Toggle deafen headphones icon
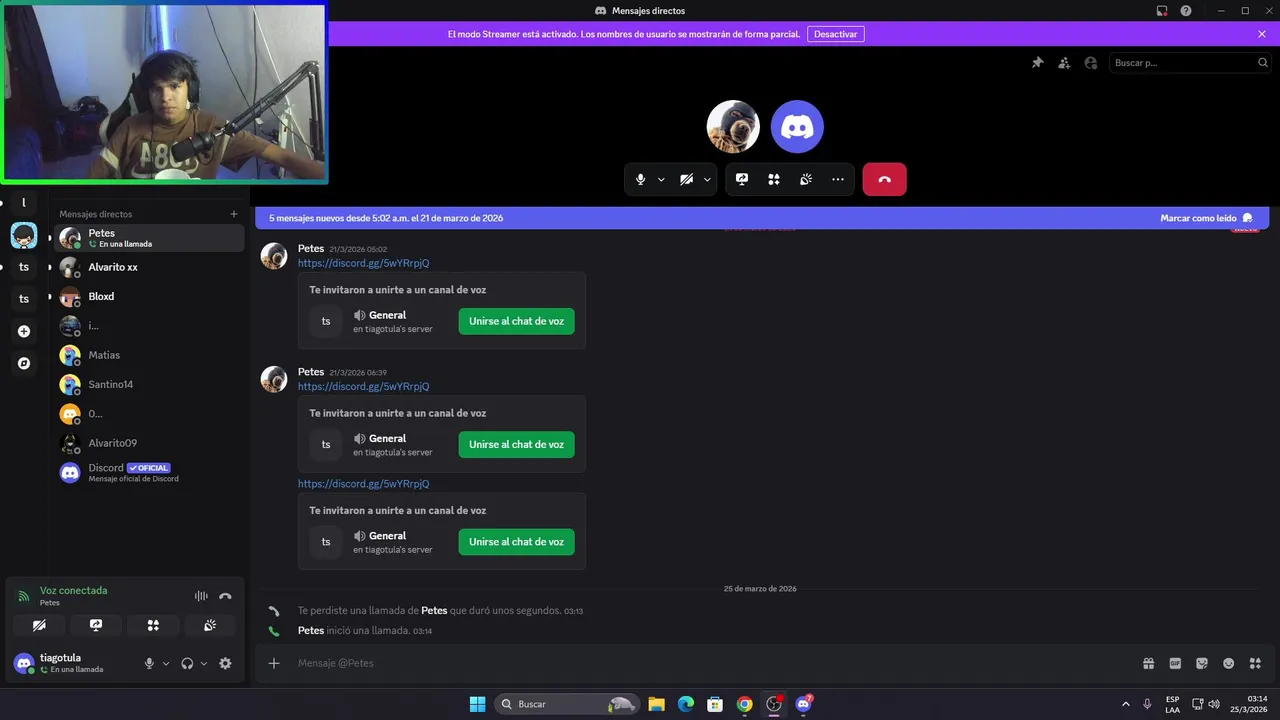The image size is (1280, 720). point(187,663)
